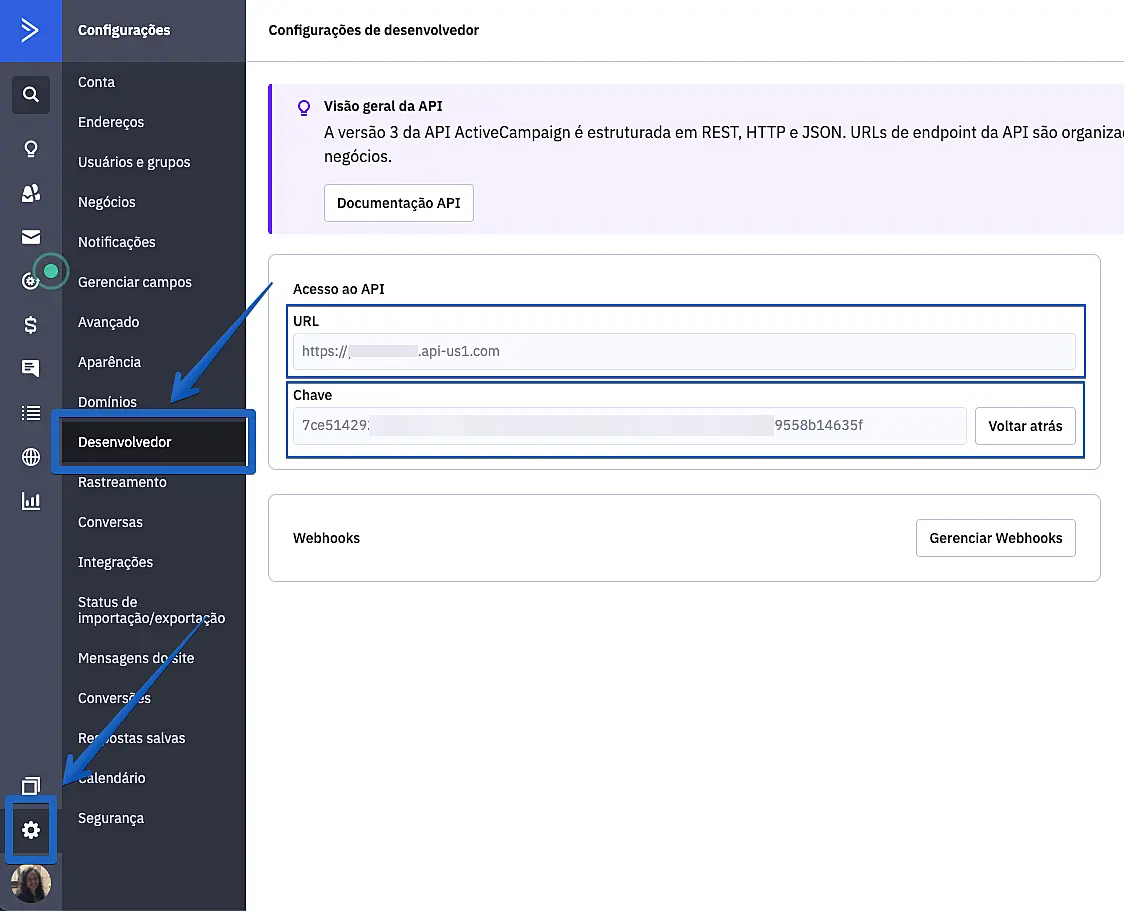The height and width of the screenshot is (911, 1124).
Task: Open Site via the globe icon
Action: tap(31, 457)
